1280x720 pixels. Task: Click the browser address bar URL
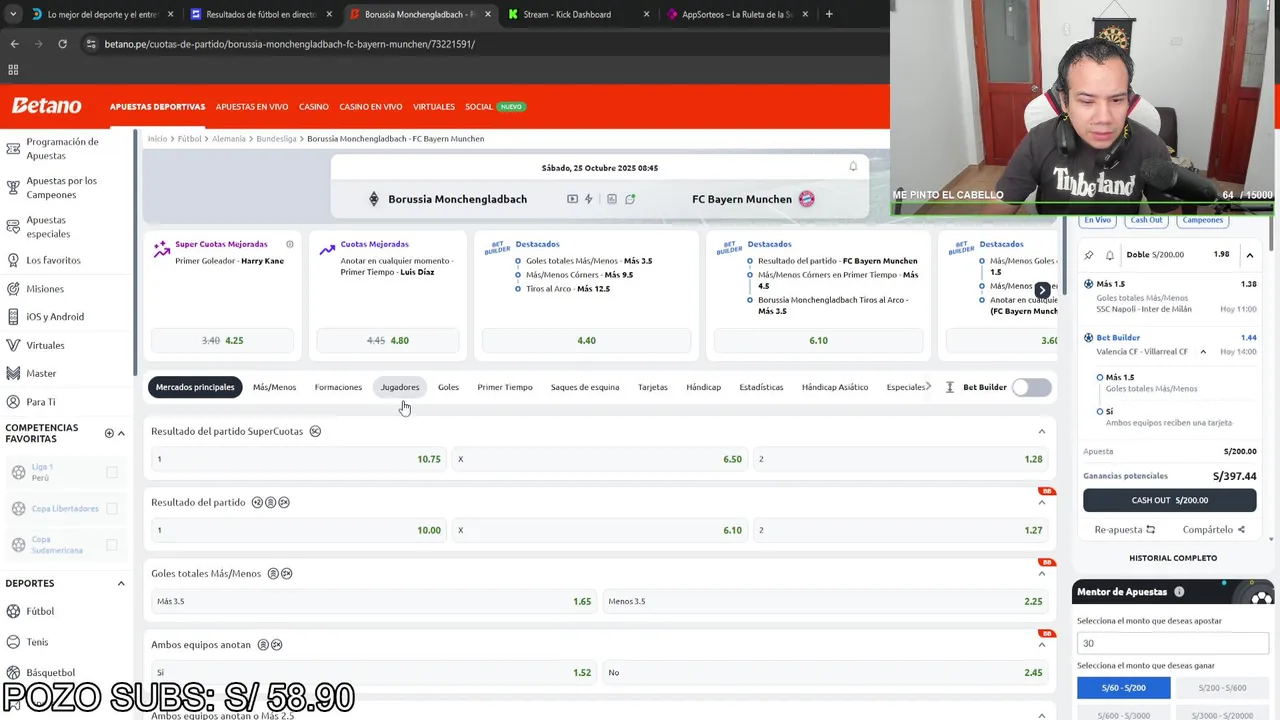(x=290, y=44)
